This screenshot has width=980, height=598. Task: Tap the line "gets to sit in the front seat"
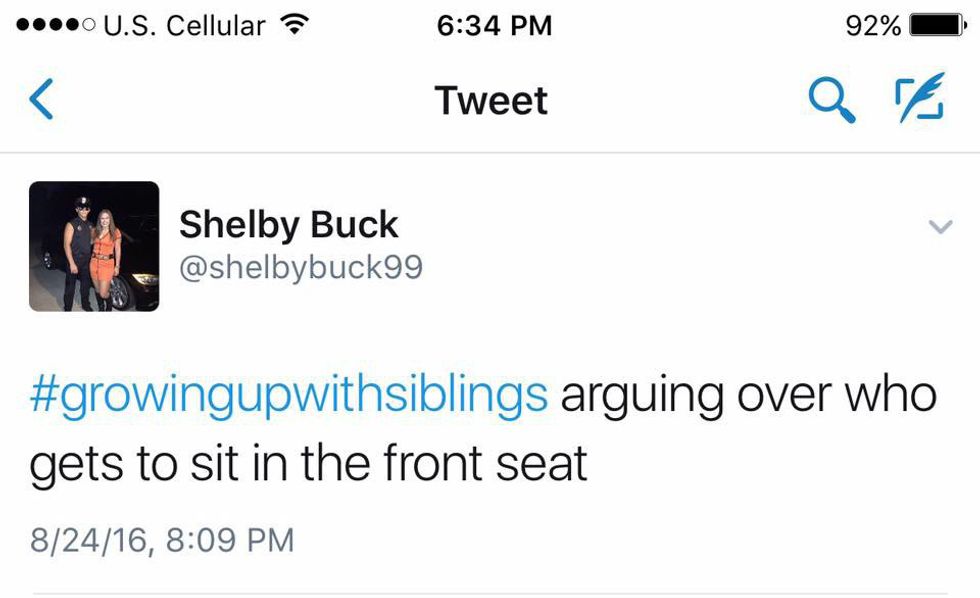click(x=308, y=464)
